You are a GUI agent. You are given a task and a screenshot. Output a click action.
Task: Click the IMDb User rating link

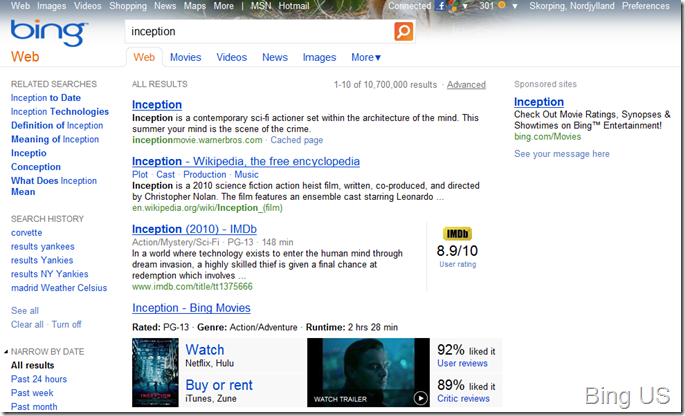click(x=458, y=264)
